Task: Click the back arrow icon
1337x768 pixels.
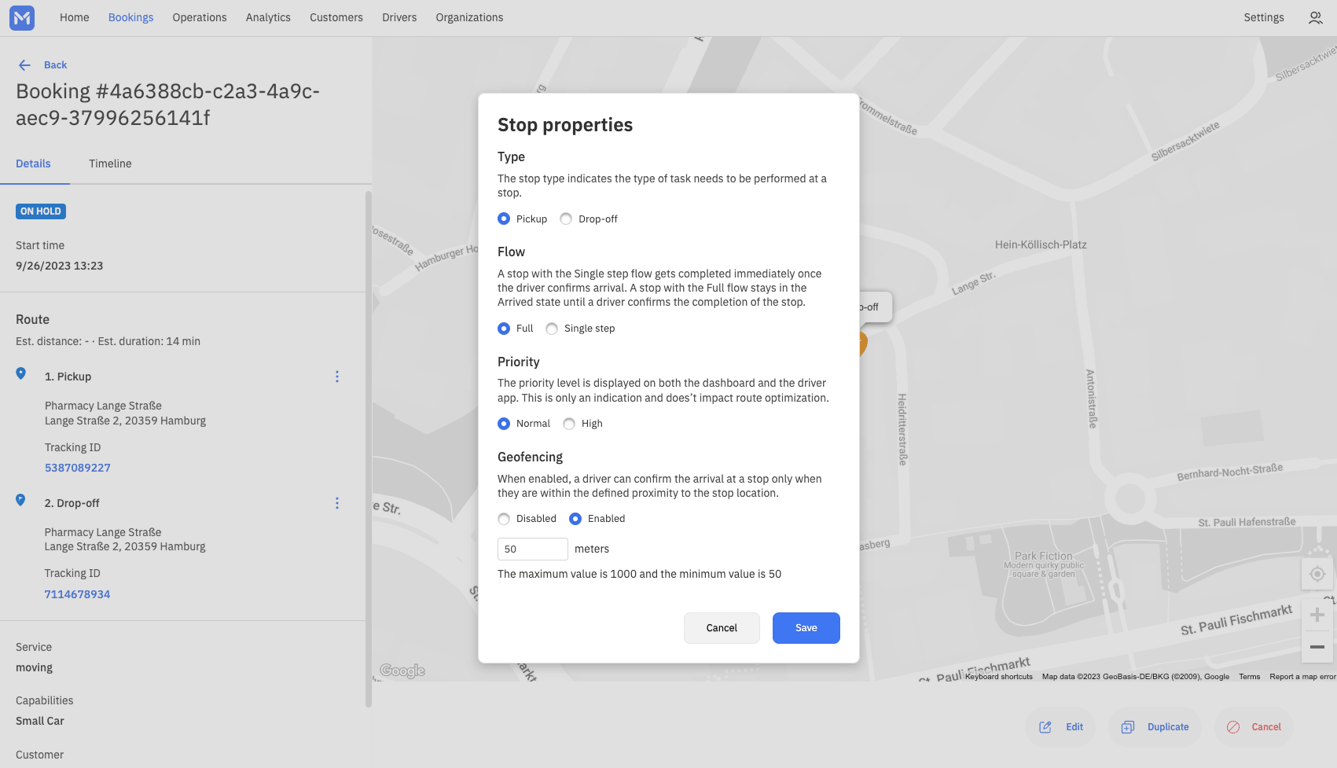Action: pos(24,65)
